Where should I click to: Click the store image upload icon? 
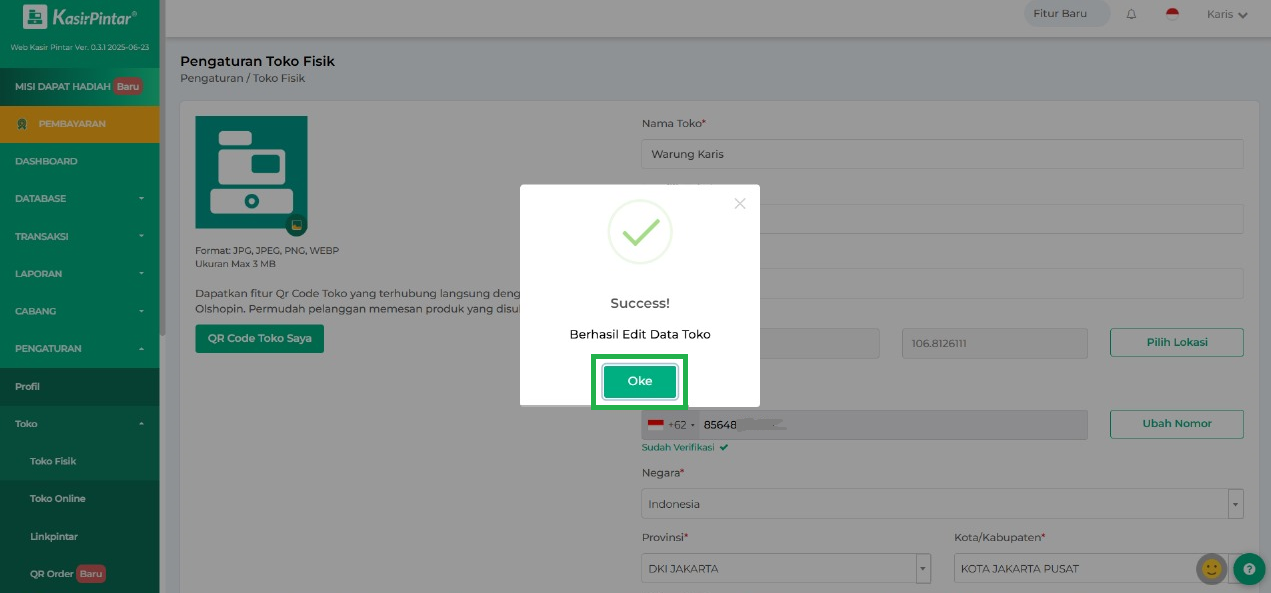point(296,225)
